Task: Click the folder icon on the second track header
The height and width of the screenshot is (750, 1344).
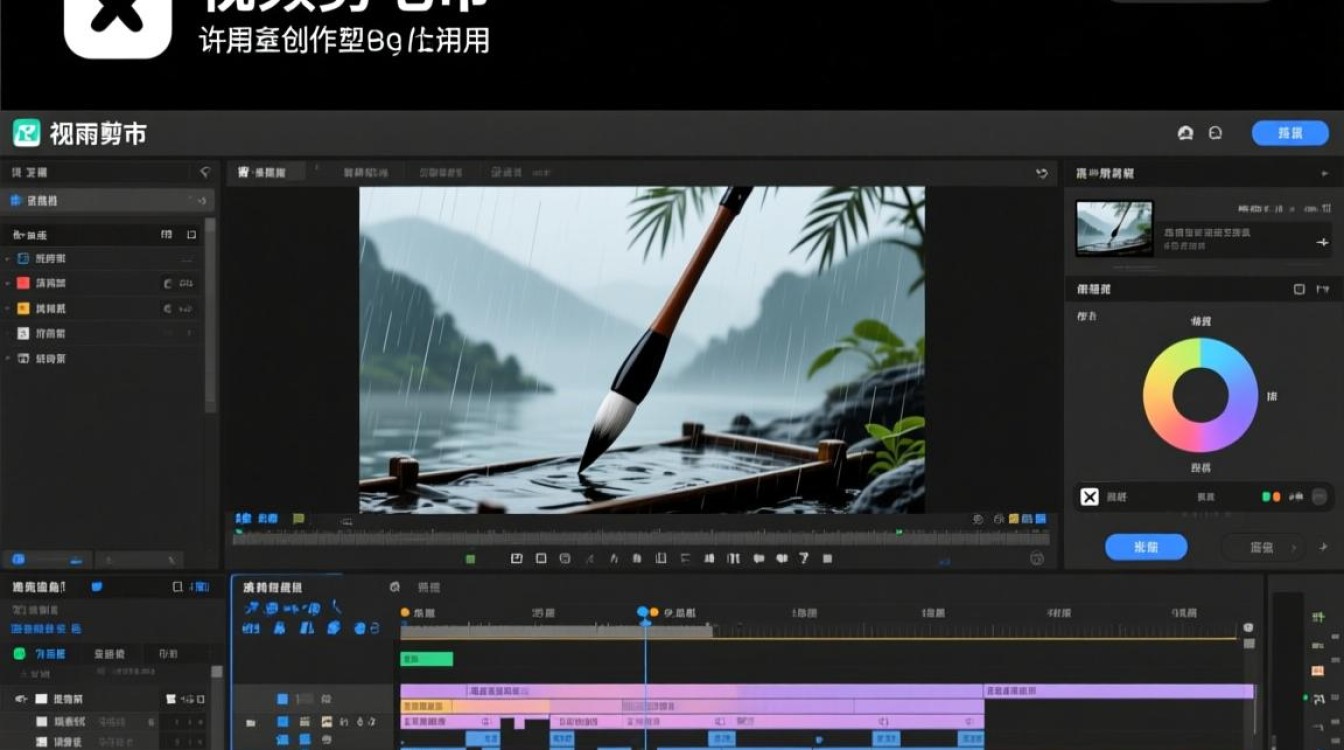Action: click(250, 722)
